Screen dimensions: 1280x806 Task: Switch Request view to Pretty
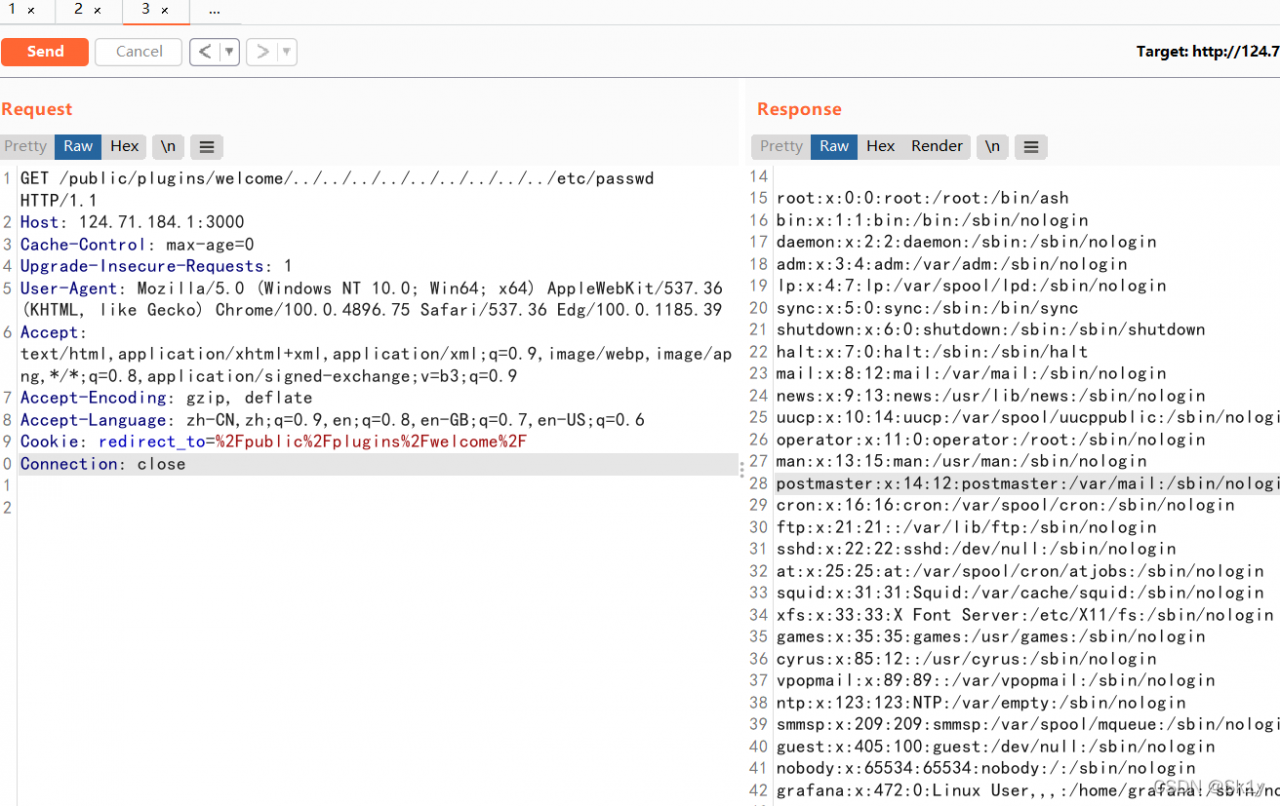click(26, 146)
